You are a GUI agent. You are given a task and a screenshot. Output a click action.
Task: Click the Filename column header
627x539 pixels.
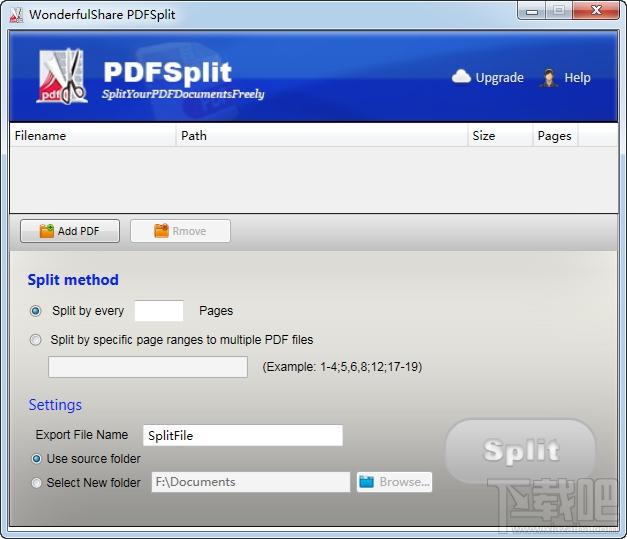(93, 136)
